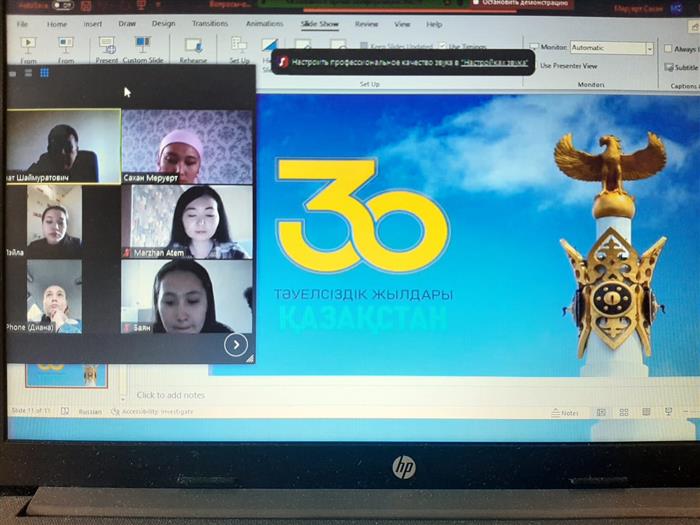Toggle the Use Timings checkbox
Viewport: 700px width, 525px height.
[x=441, y=46]
